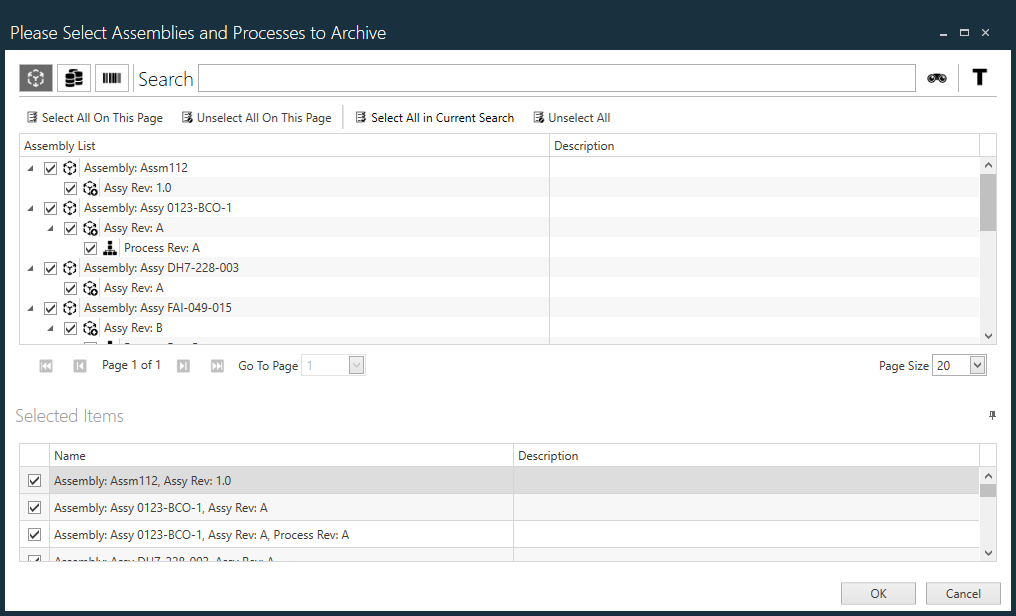Click the database filter icon
The width and height of the screenshot is (1016, 616).
(73, 77)
